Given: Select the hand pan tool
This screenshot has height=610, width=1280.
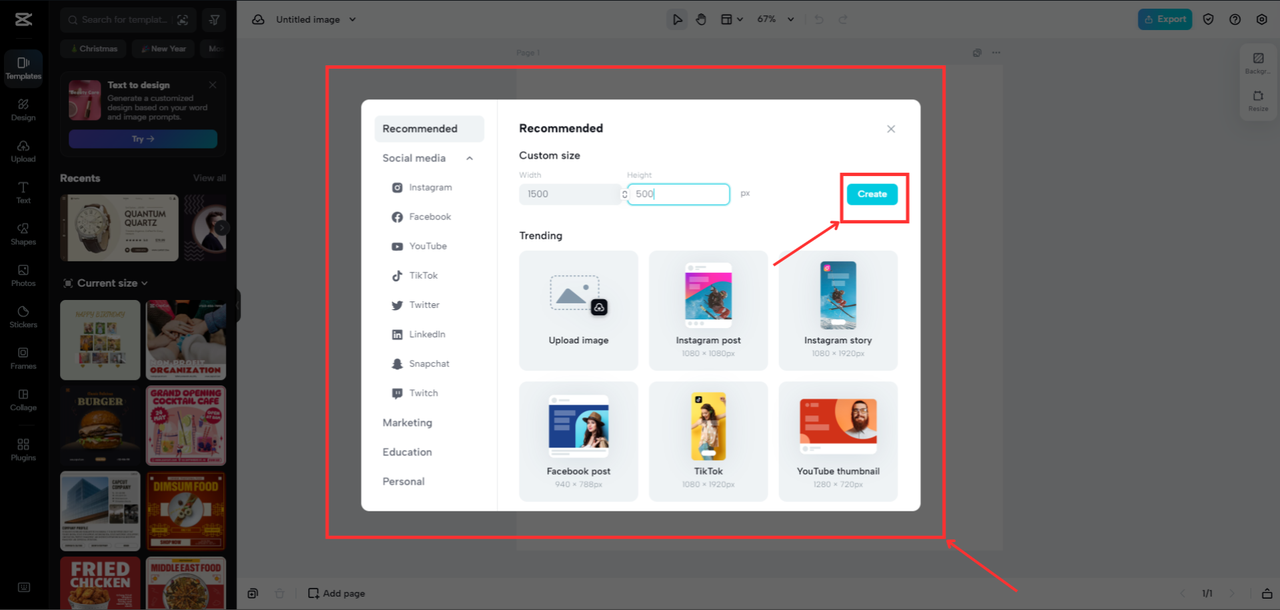Looking at the screenshot, I should (701, 19).
